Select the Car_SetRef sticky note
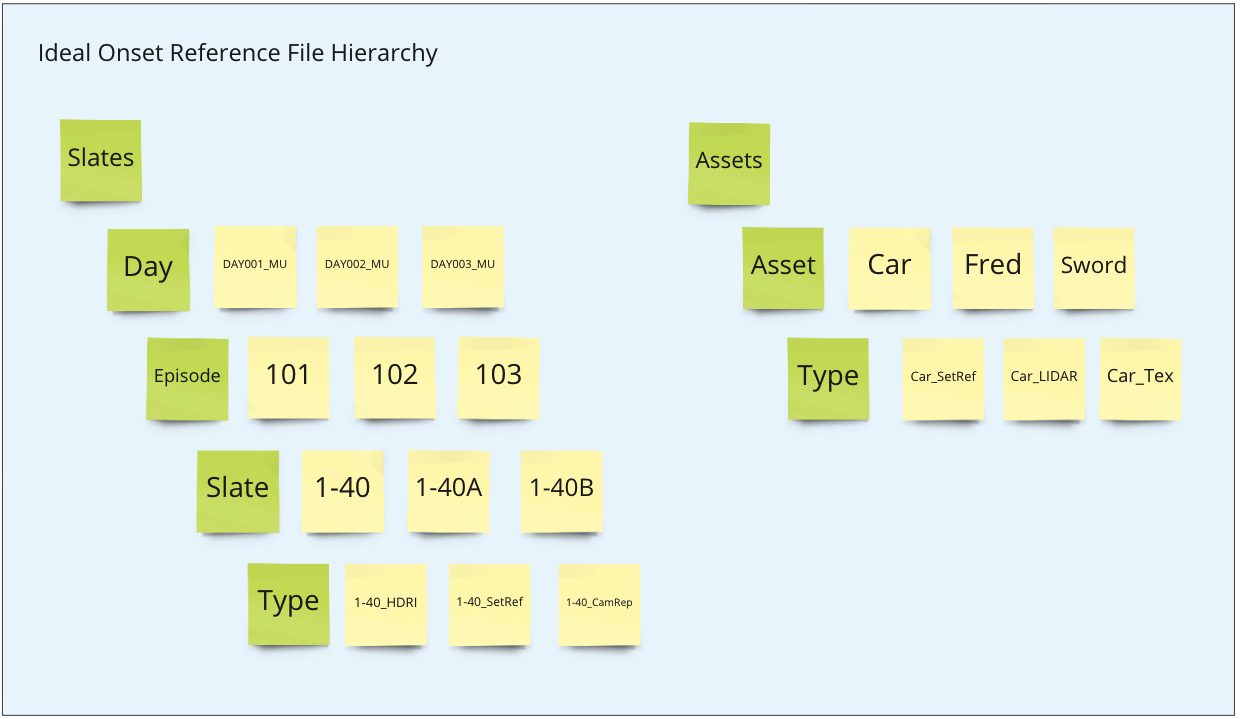1242x719 pixels. click(943, 378)
